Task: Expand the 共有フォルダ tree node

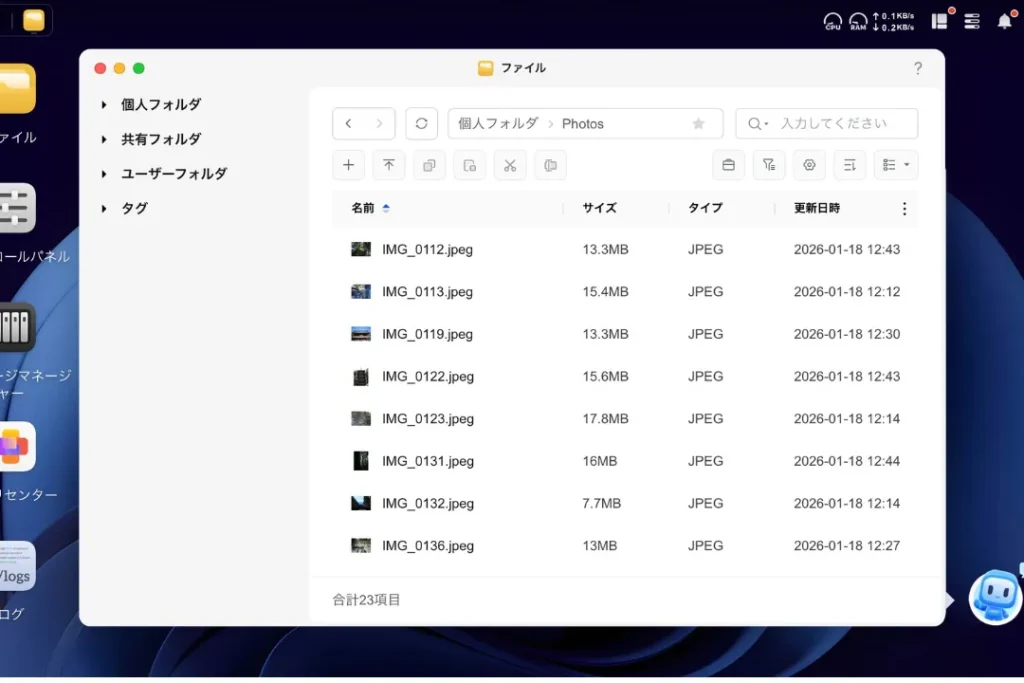Action: point(104,140)
